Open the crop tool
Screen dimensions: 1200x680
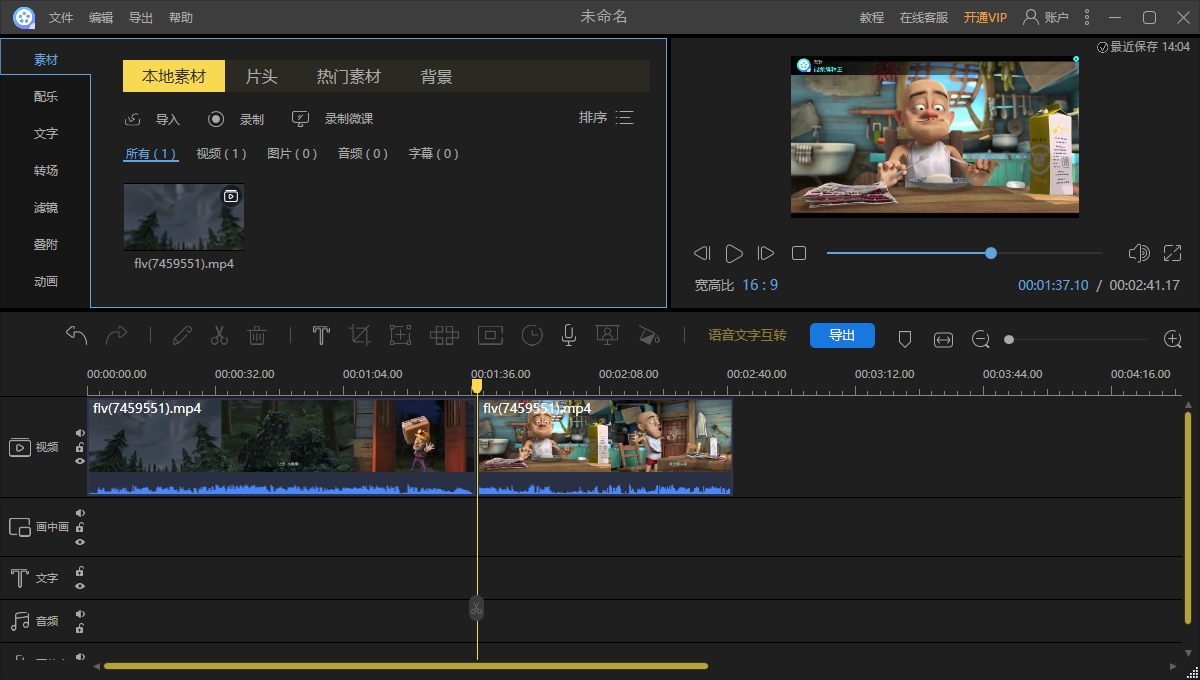(x=360, y=336)
